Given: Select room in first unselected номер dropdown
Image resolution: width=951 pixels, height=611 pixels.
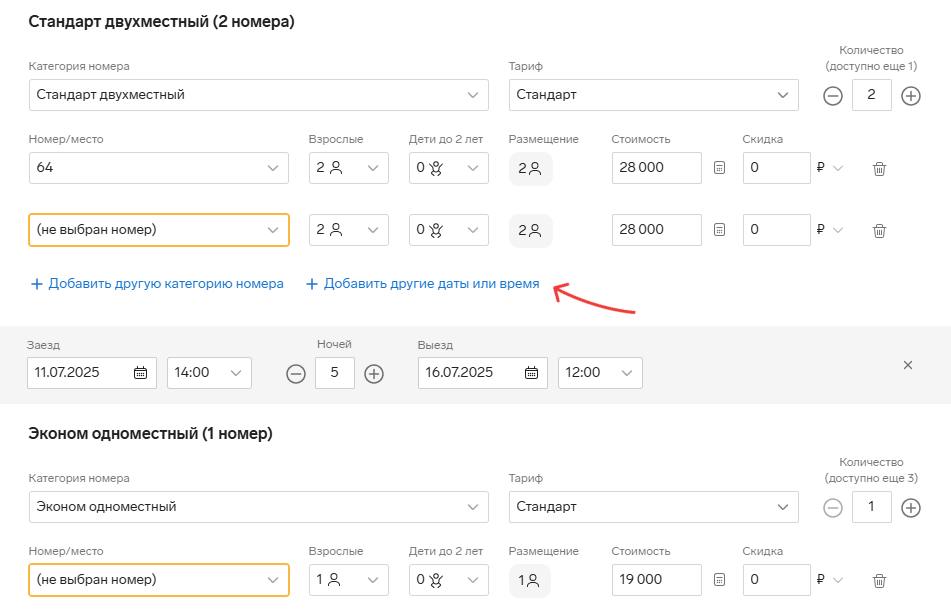Looking at the screenshot, I should point(159,230).
